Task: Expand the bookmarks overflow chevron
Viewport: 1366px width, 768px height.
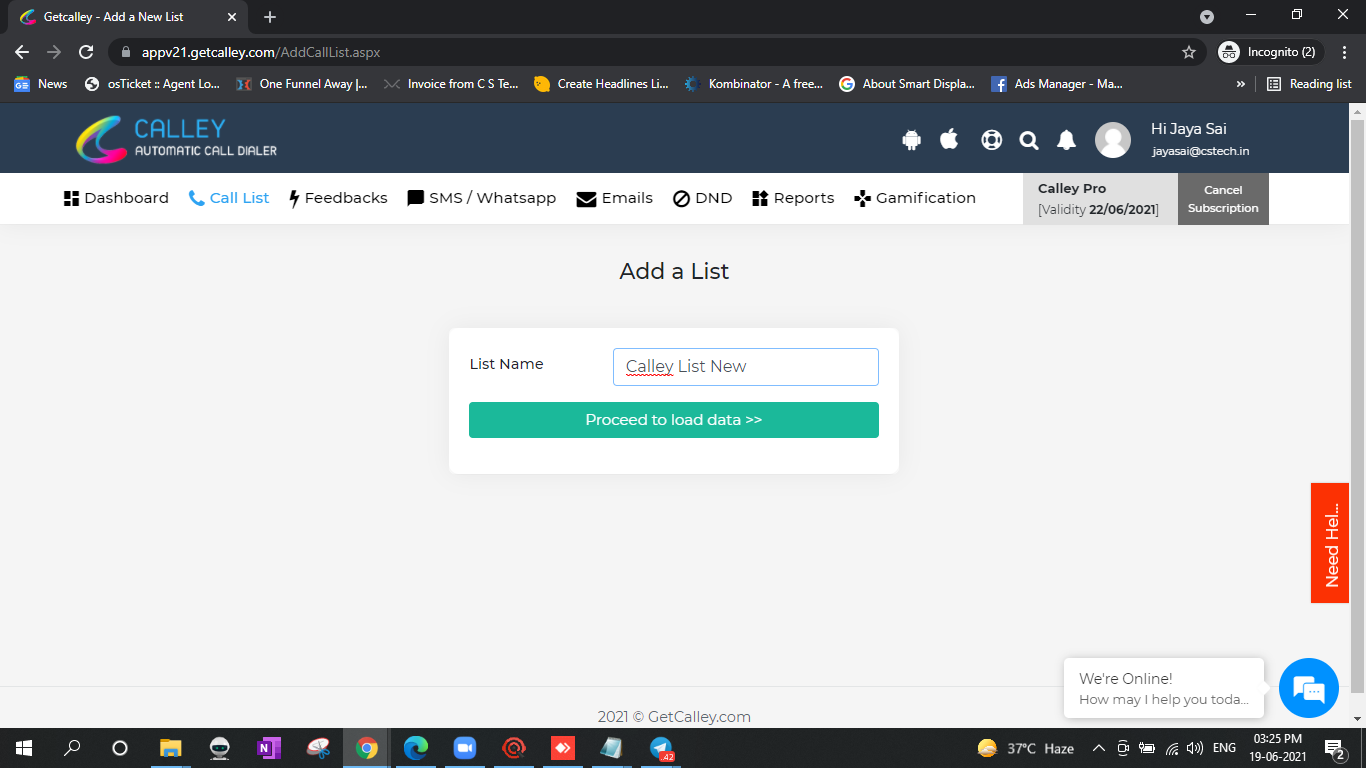Action: (x=1241, y=84)
